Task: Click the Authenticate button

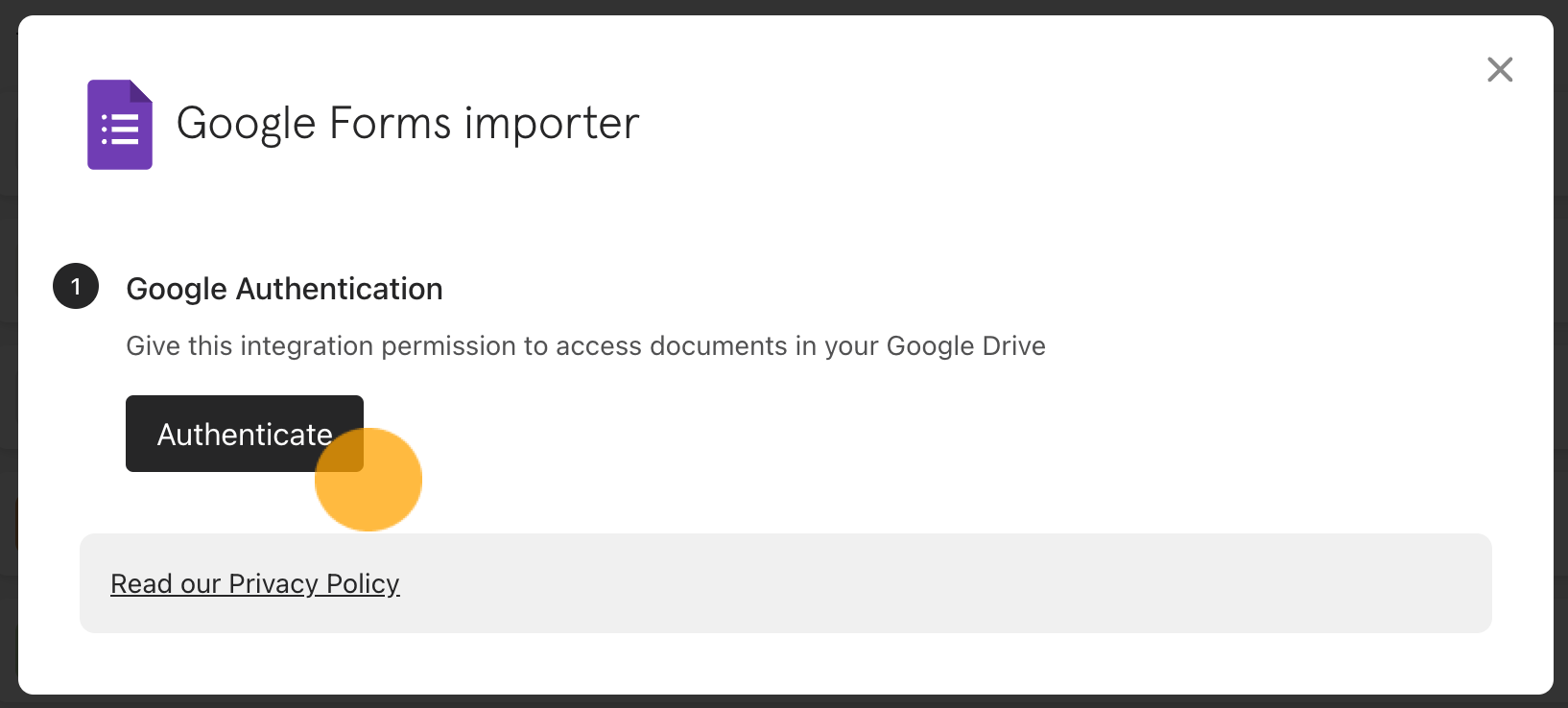Action: pos(245,434)
